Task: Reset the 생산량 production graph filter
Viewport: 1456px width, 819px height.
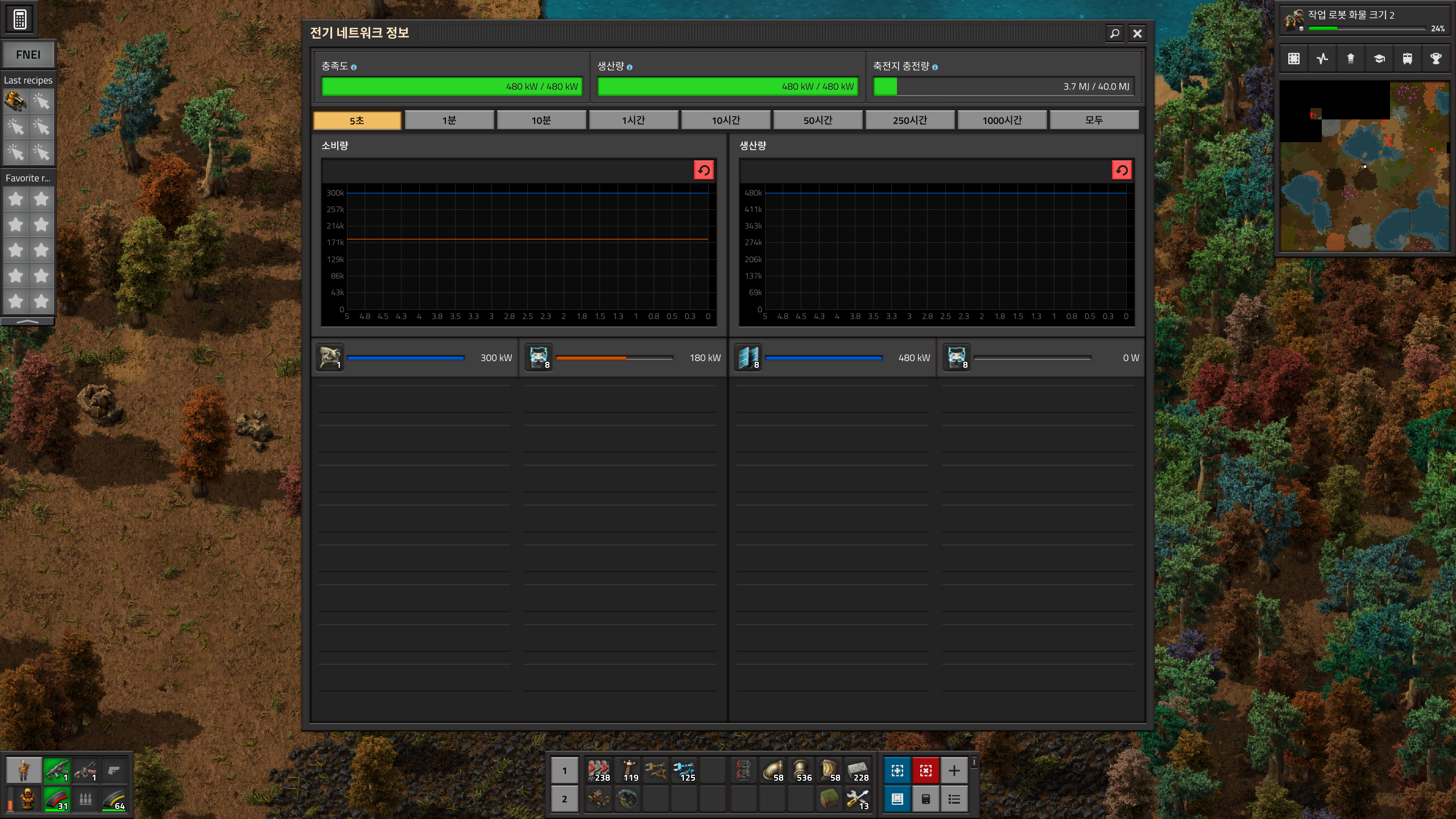Action: [1122, 170]
